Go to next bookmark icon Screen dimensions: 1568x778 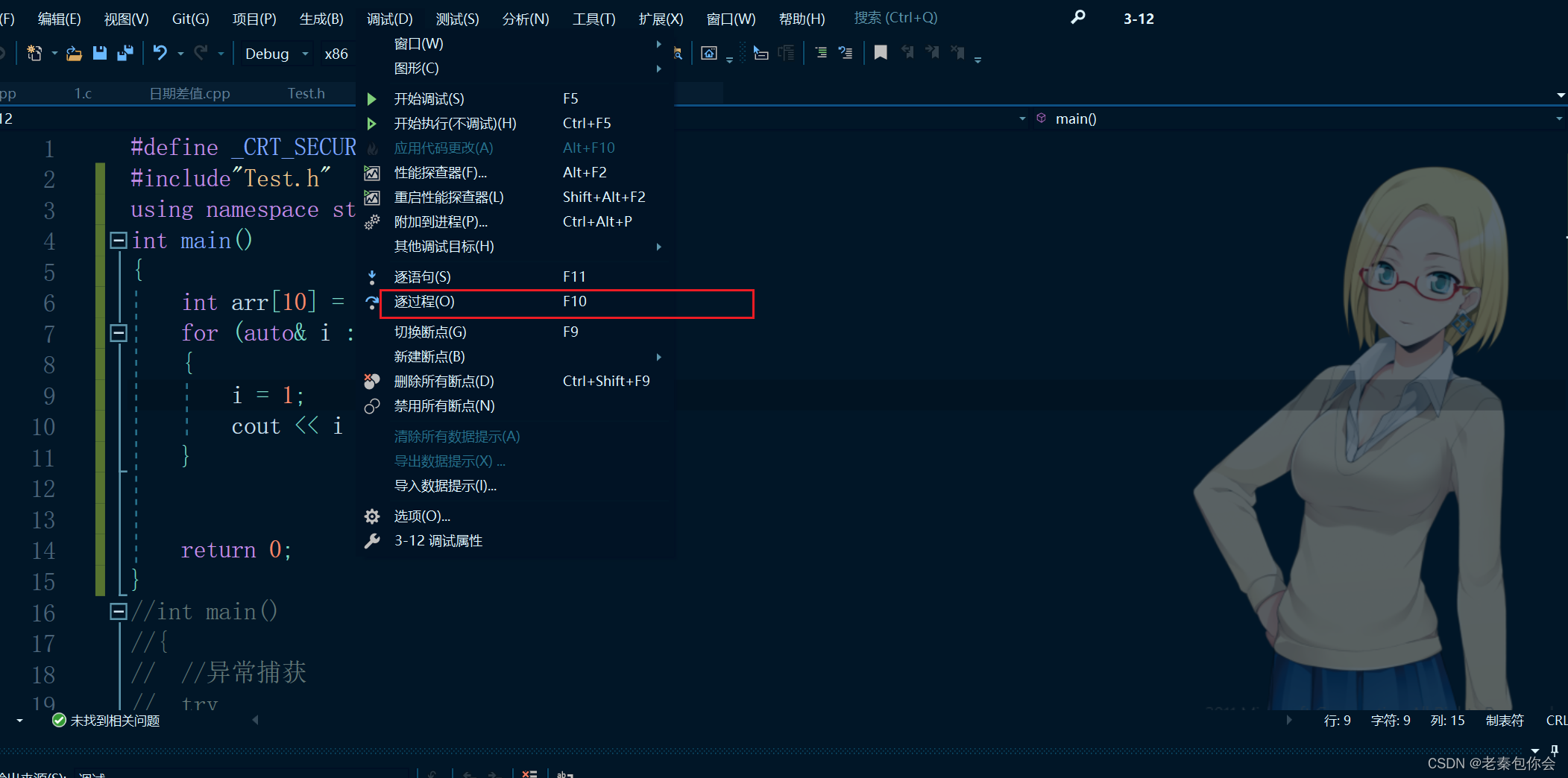coord(932,53)
